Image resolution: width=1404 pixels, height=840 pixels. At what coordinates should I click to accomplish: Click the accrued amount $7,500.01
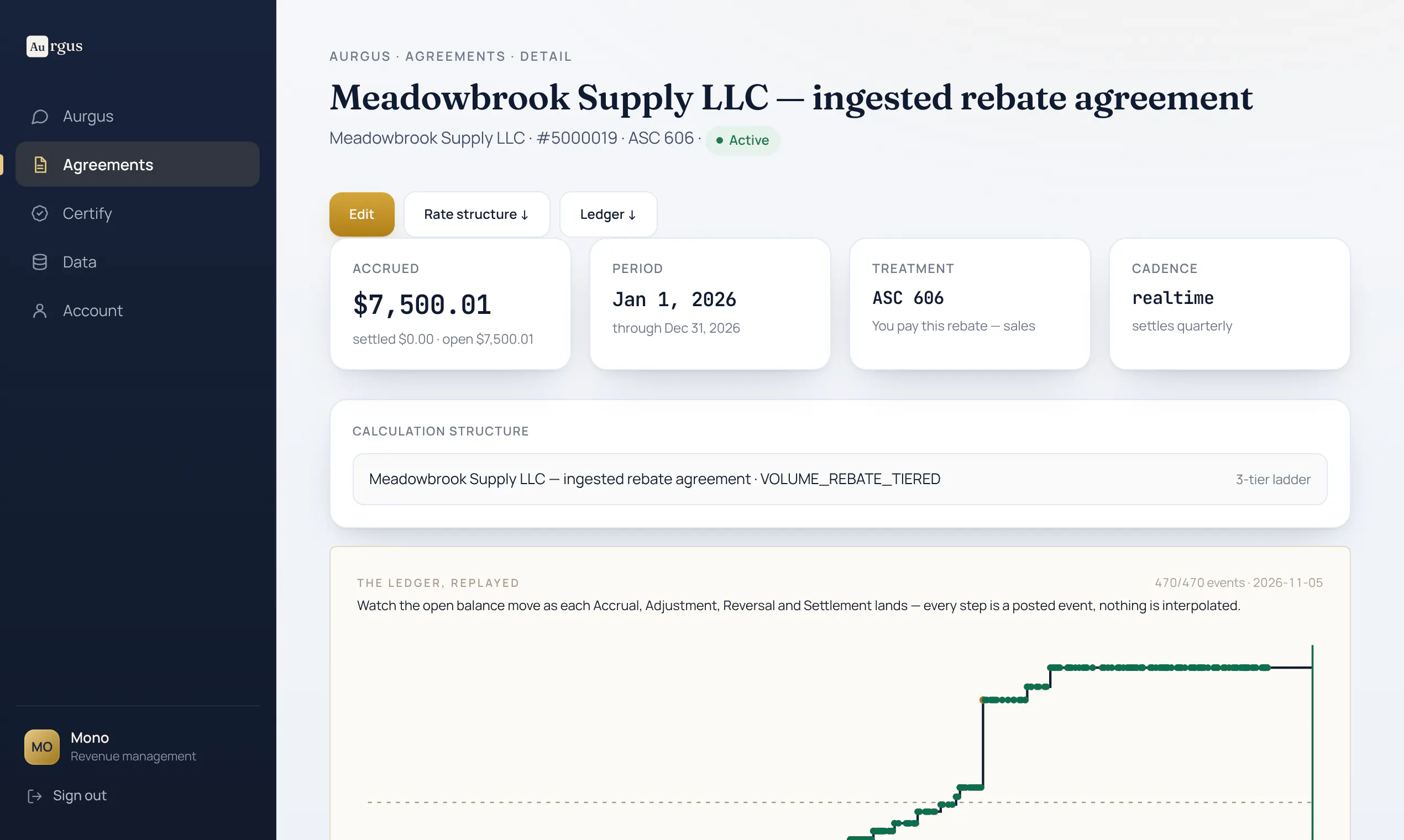tap(422, 305)
